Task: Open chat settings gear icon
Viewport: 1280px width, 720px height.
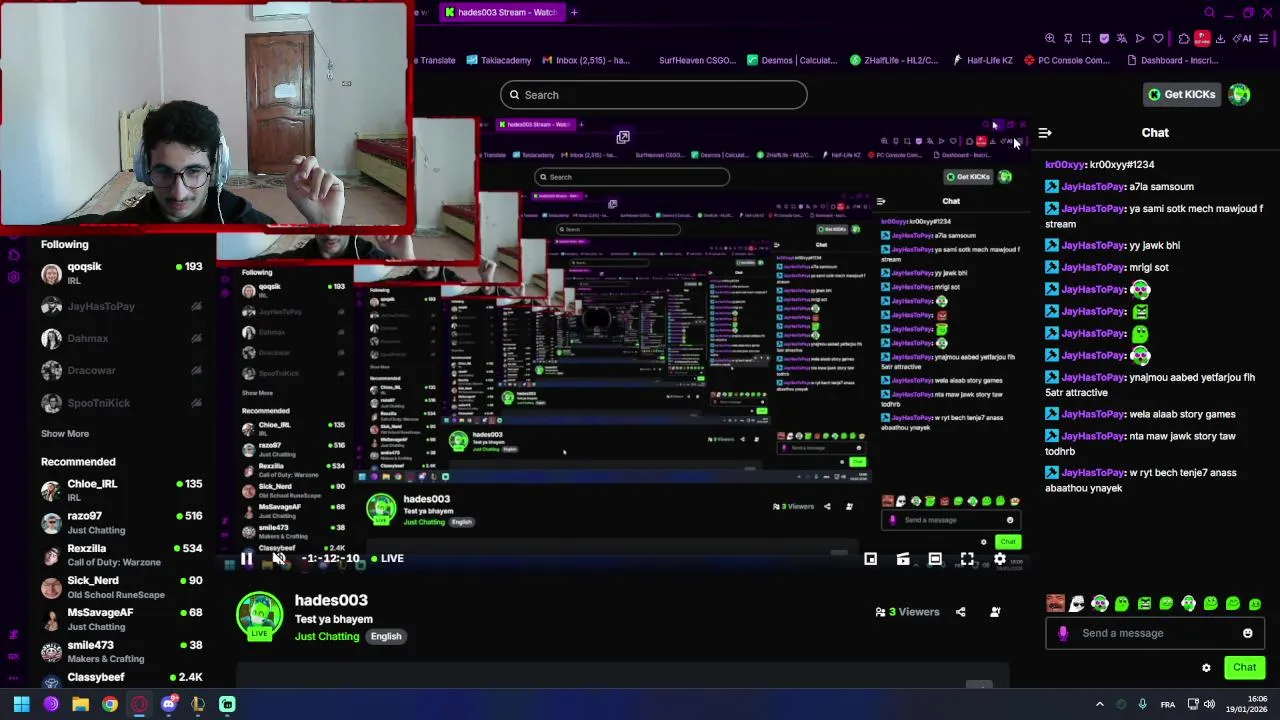Action: (1206, 668)
